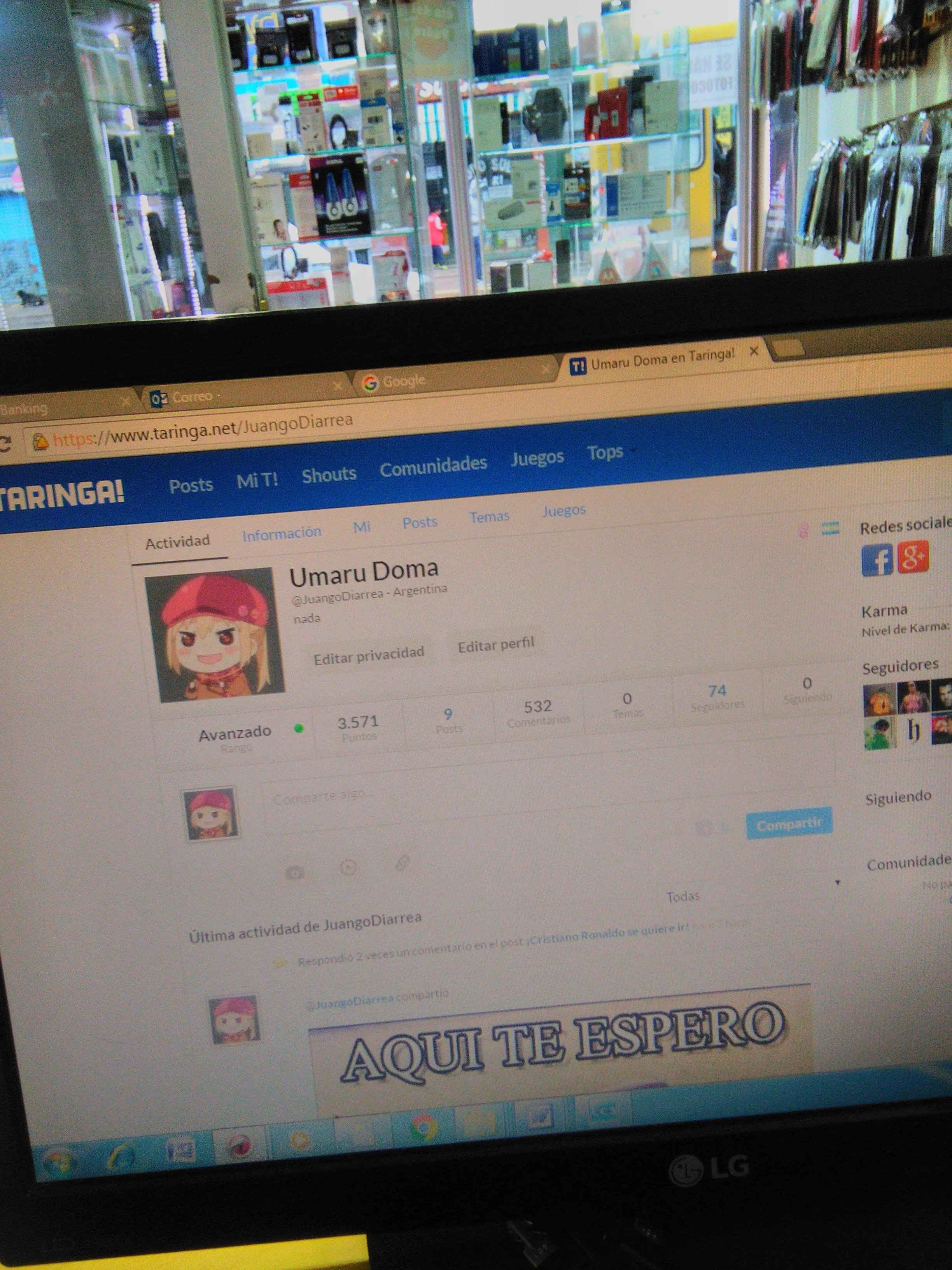Click the Editar perfil button
The height and width of the screenshot is (1270, 952).
496,645
